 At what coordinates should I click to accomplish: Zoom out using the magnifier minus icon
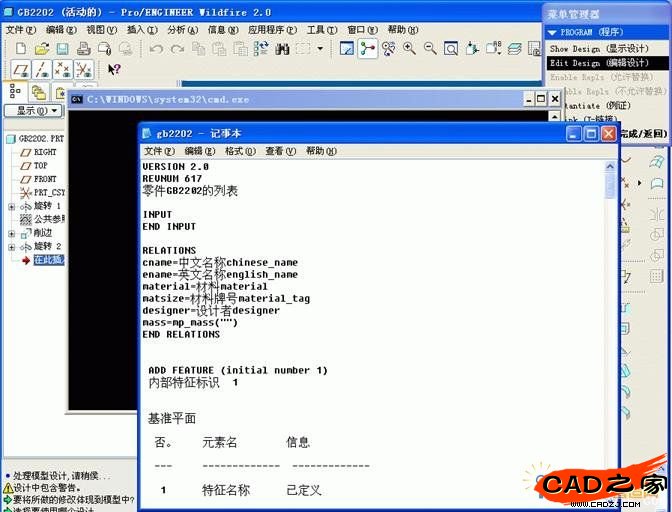430,48
